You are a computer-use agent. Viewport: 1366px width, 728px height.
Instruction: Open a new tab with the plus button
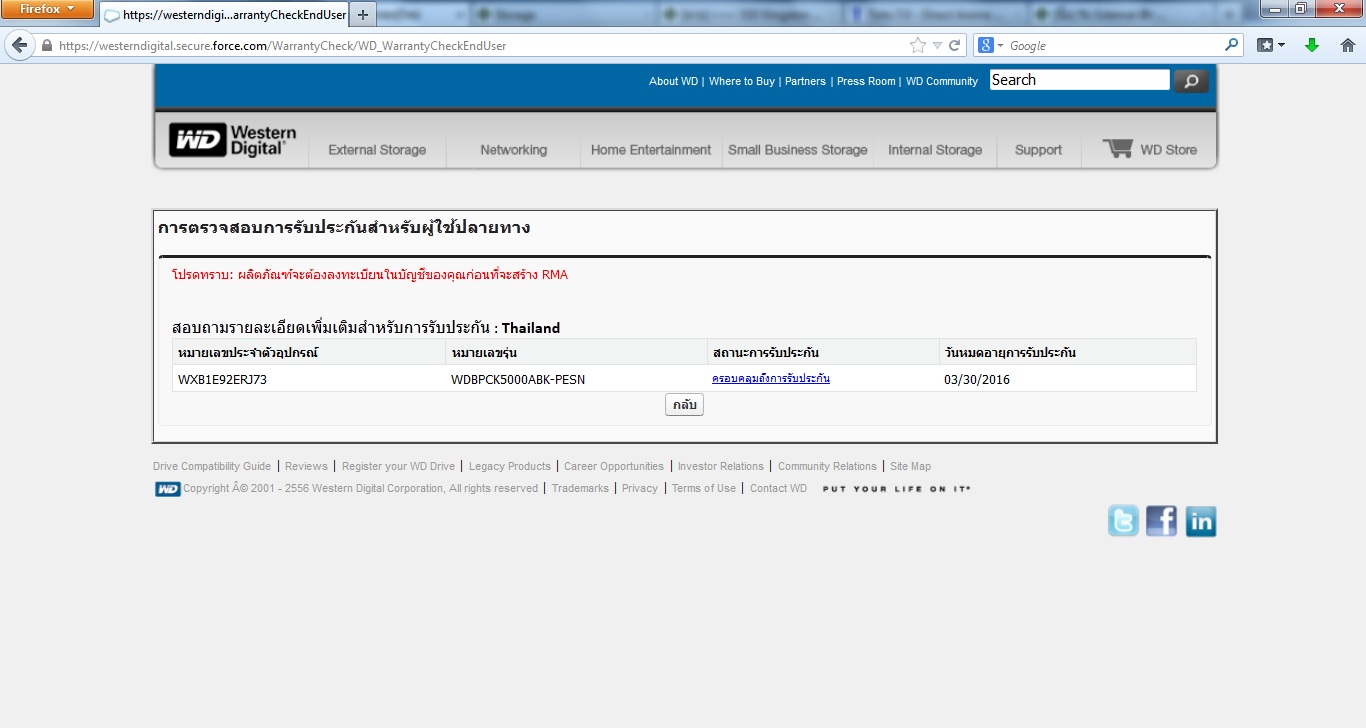[x=362, y=15]
